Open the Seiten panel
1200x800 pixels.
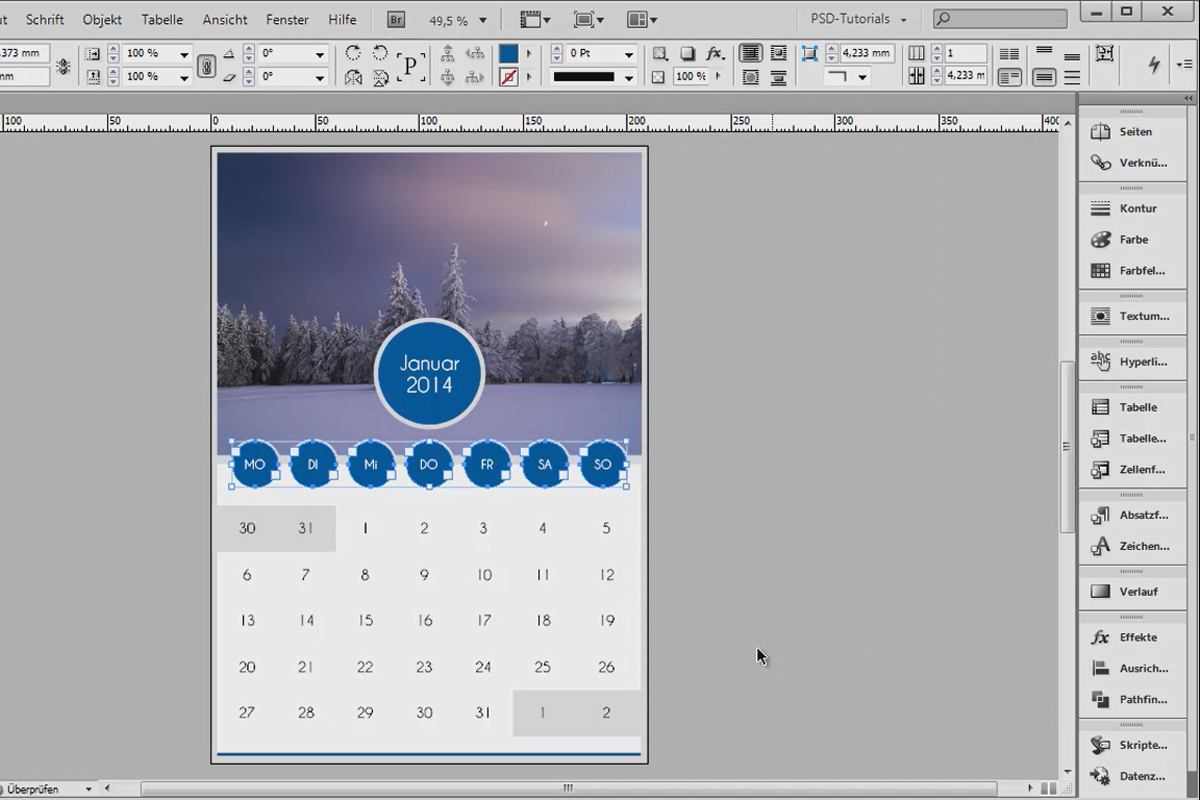[1130, 132]
